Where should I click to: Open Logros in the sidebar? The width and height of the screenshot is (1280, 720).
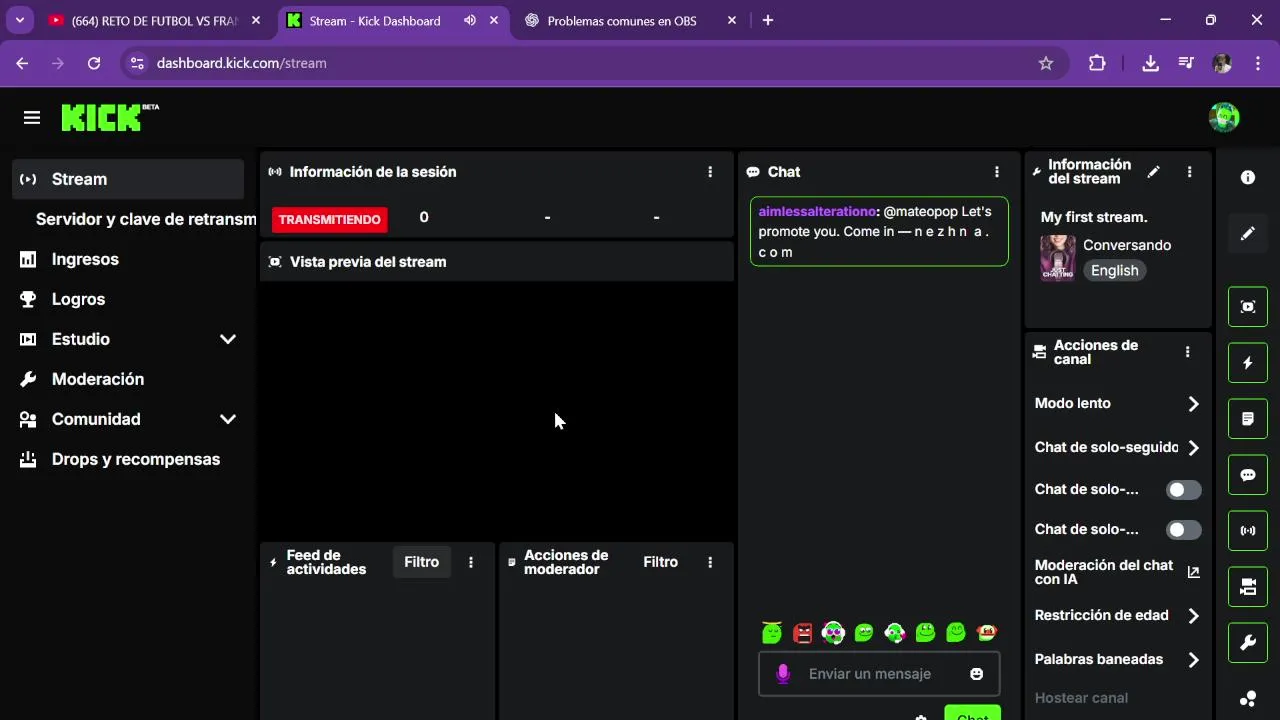pyautogui.click(x=128, y=299)
